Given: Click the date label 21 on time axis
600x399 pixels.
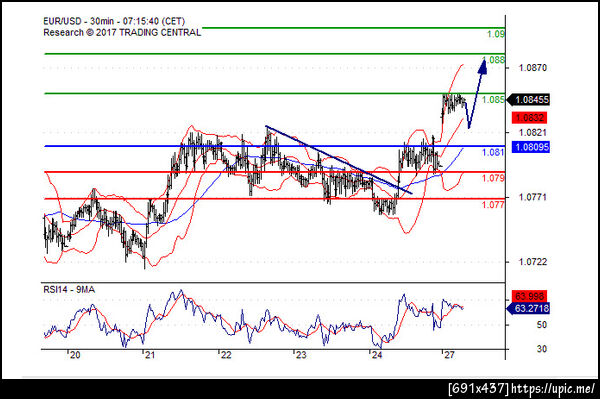Looking at the screenshot, I should (x=150, y=355).
